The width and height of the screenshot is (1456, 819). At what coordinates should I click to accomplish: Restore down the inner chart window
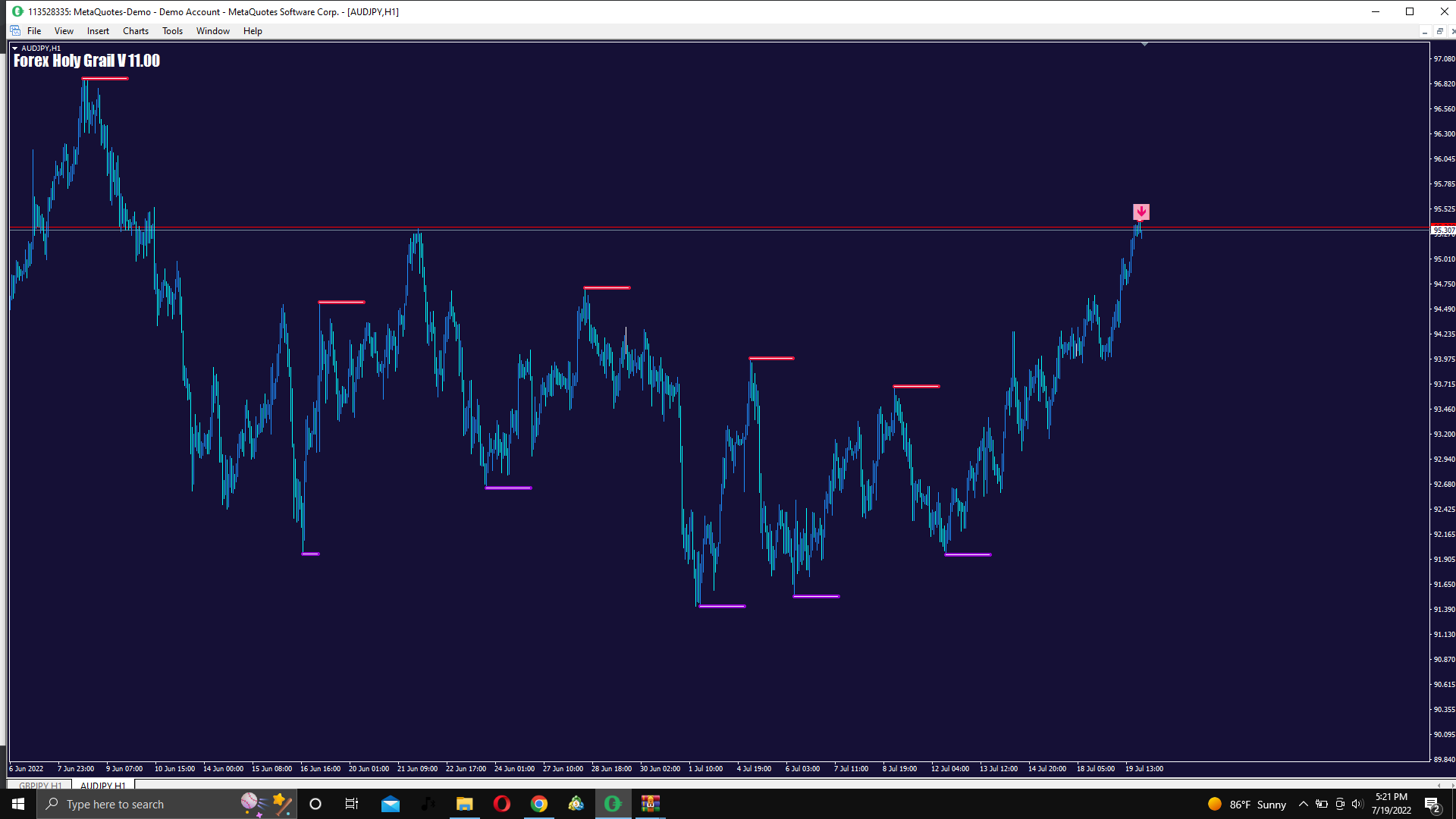[x=1439, y=31]
